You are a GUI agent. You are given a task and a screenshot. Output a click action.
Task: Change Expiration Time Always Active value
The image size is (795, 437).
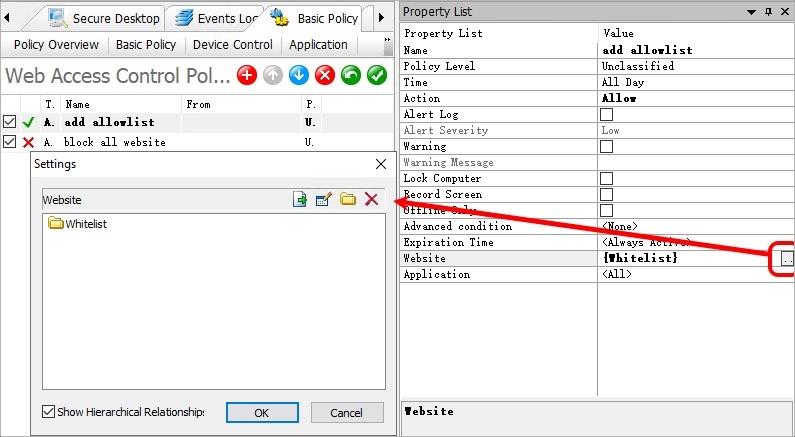[696, 242]
